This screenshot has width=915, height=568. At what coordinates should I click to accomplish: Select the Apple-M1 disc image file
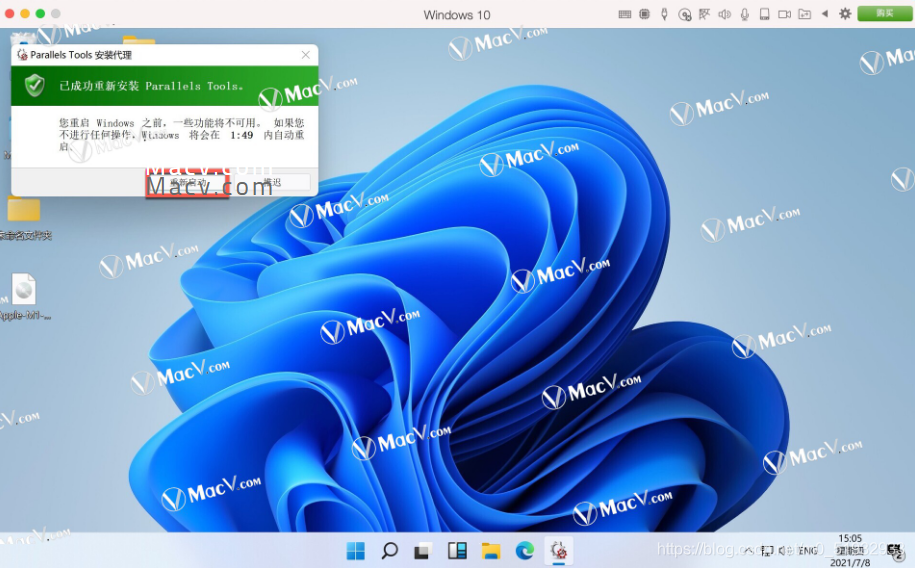pos(24,297)
